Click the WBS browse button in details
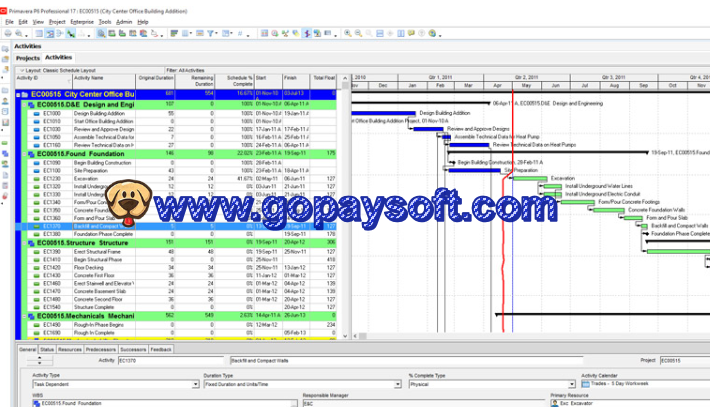This screenshot has height=407, width=710. click(294, 403)
